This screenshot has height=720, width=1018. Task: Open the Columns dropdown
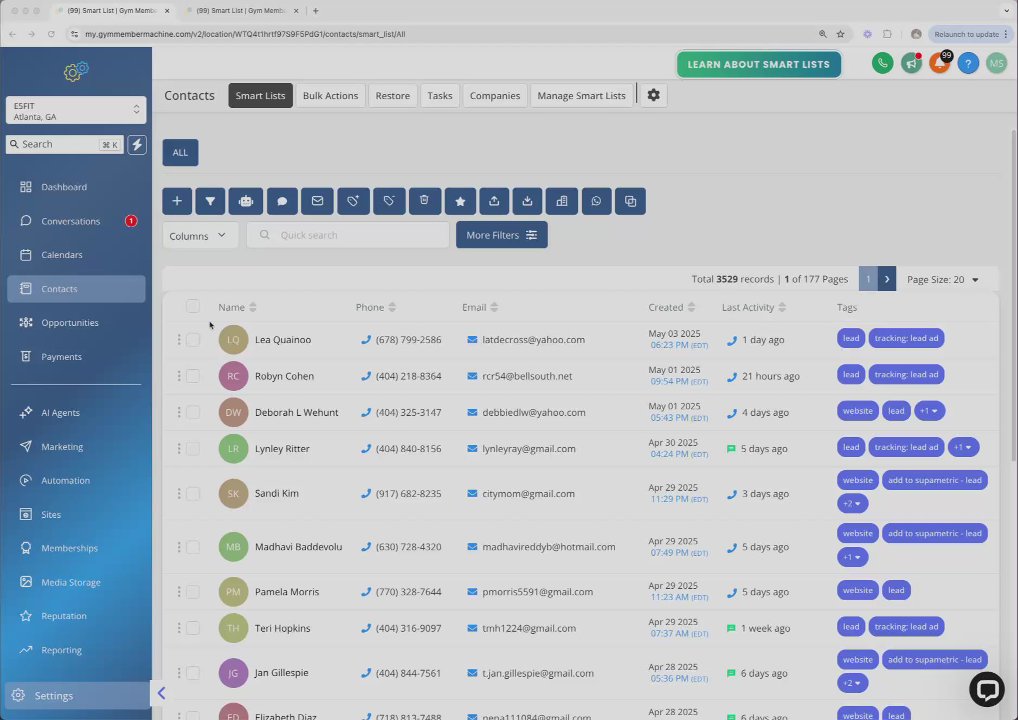(x=200, y=236)
